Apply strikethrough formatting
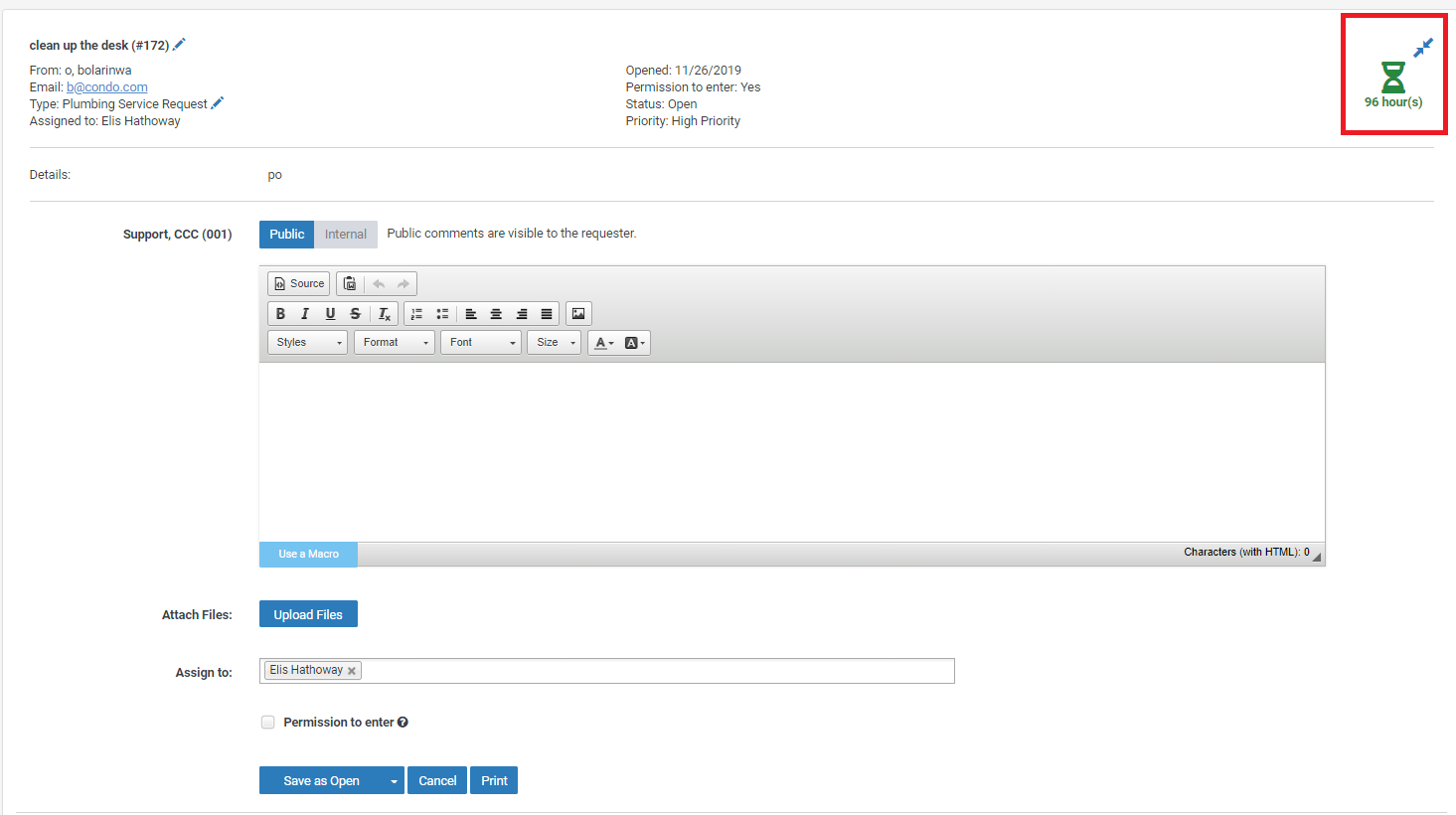 tap(355, 313)
